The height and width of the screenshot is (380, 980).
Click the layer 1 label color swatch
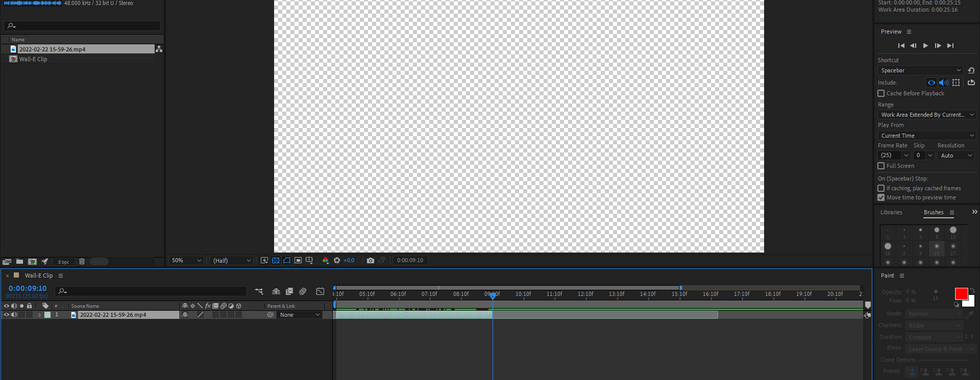coord(48,315)
